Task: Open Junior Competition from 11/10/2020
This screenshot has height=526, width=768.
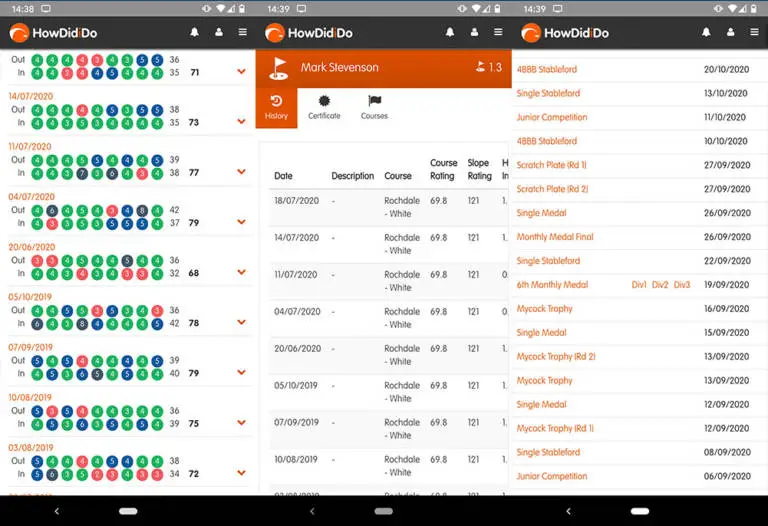Action: (552, 117)
